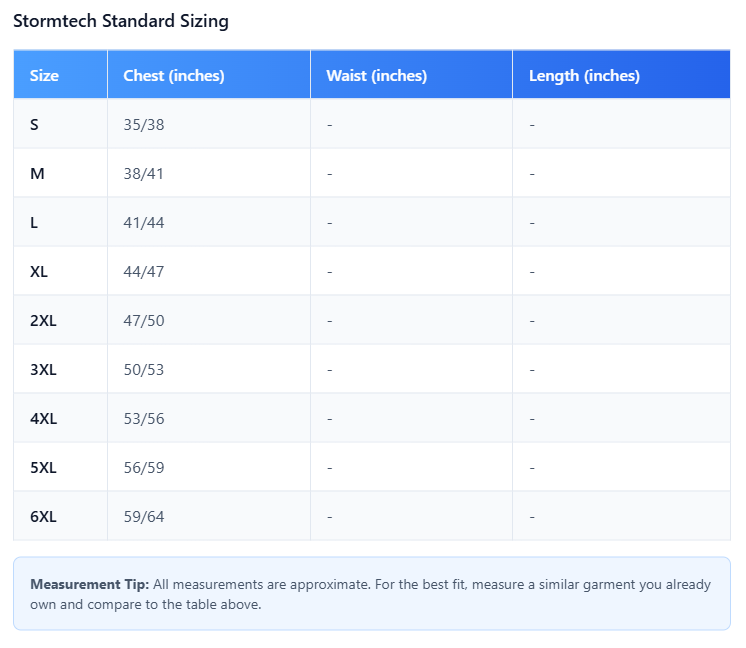Click the S size cell
746x648 pixels.
(x=60, y=125)
